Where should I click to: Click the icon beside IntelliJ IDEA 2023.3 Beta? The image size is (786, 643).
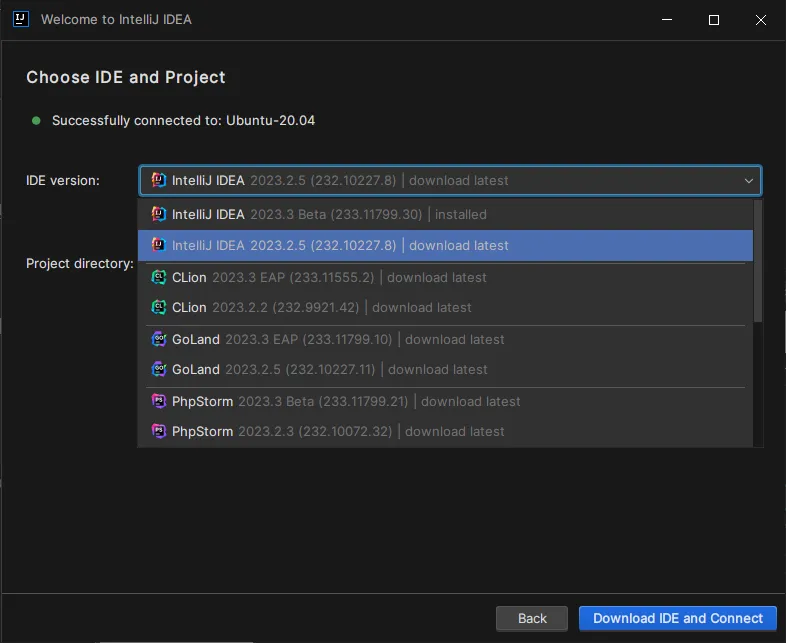158,214
